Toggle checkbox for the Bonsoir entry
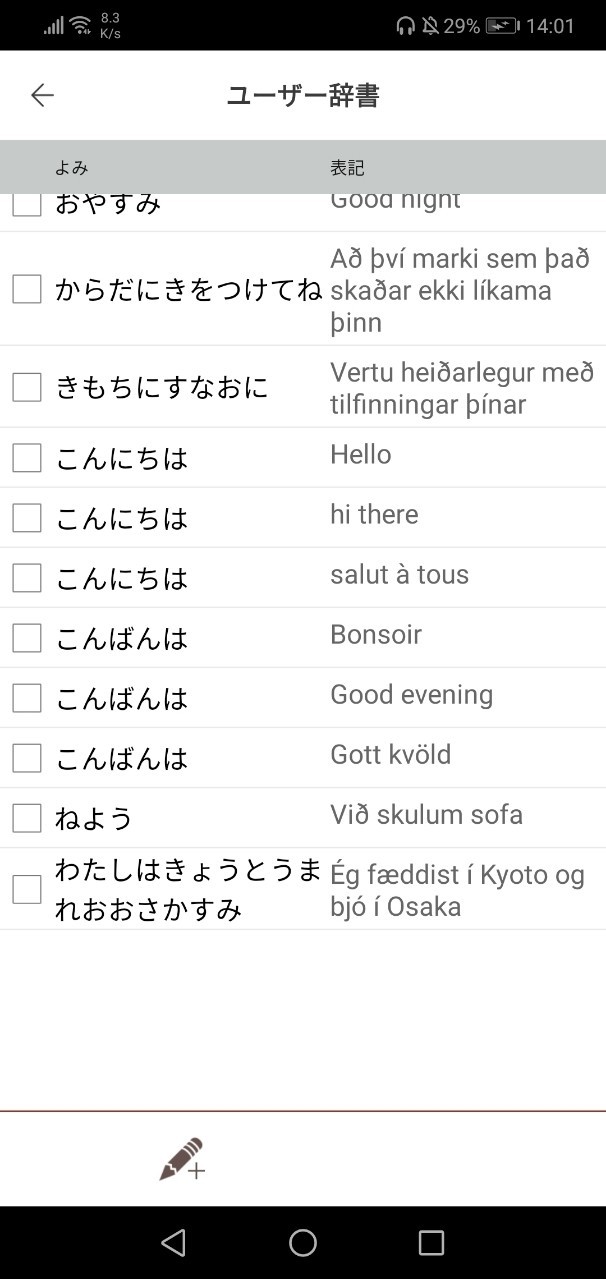The height and width of the screenshot is (1279, 606). tap(27, 638)
